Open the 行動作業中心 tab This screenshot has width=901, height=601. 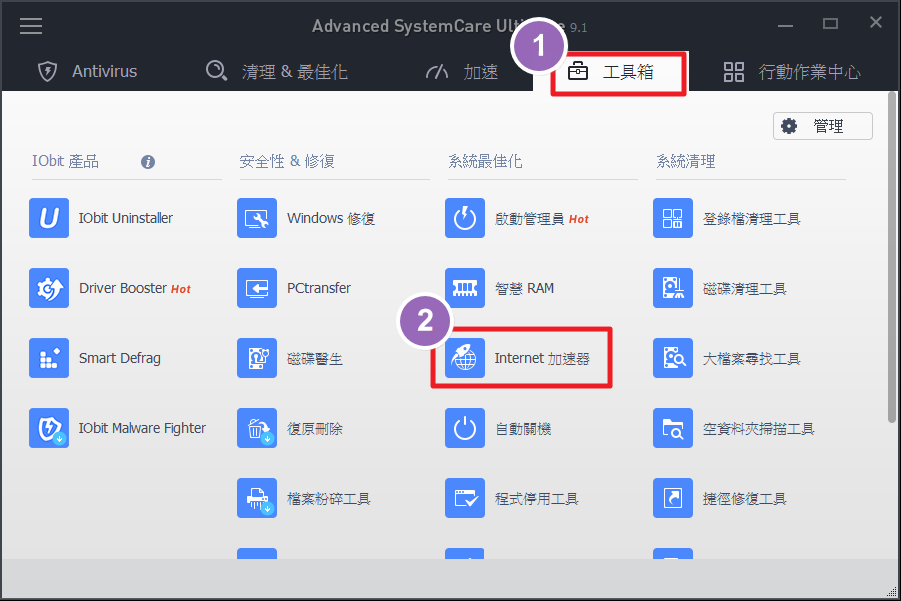pyautogui.click(x=792, y=72)
